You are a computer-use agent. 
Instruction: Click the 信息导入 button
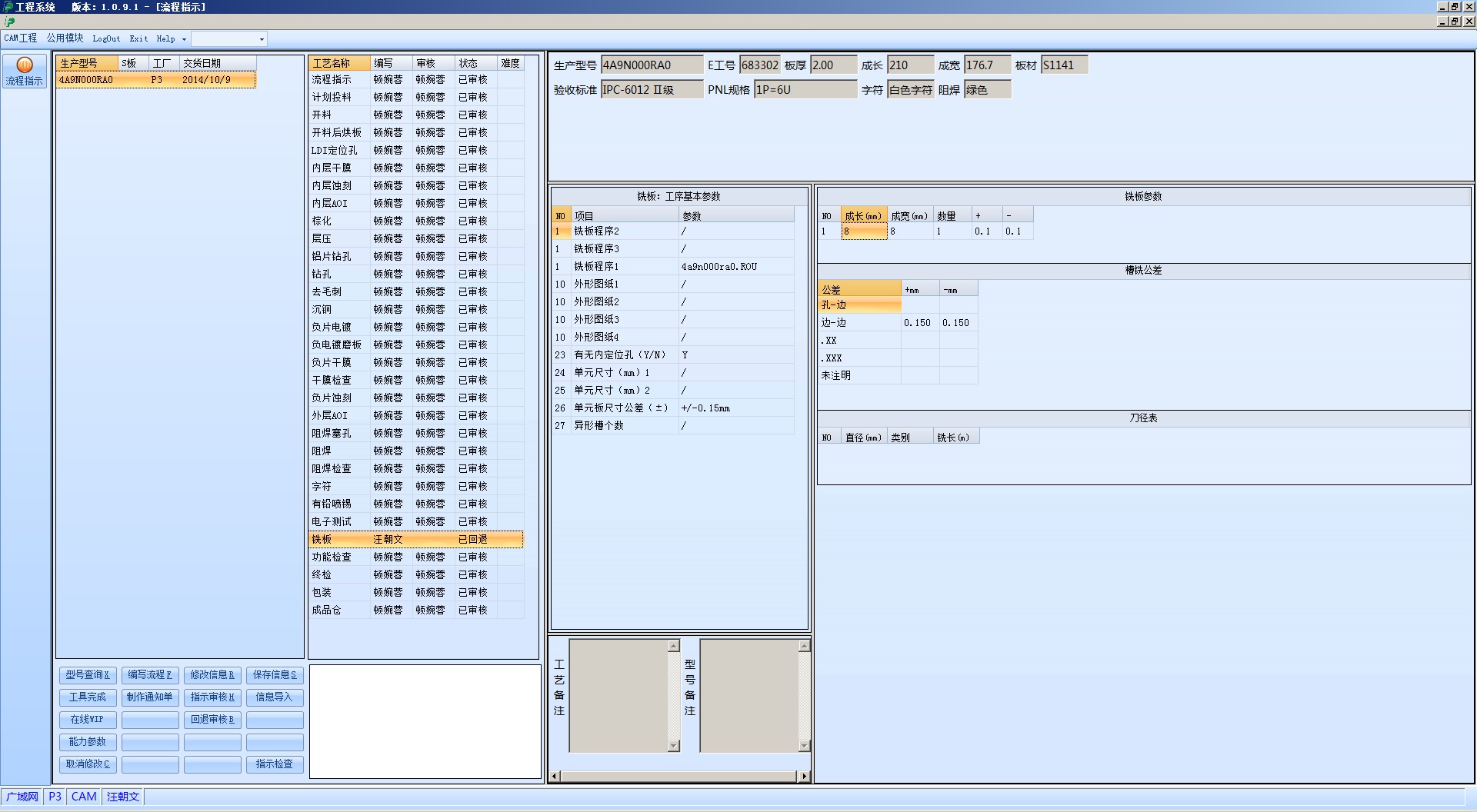(275, 697)
